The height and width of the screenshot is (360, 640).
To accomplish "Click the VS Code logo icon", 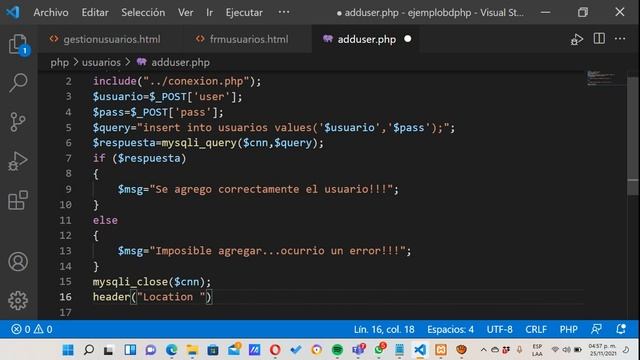I will (x=13, y=12).
